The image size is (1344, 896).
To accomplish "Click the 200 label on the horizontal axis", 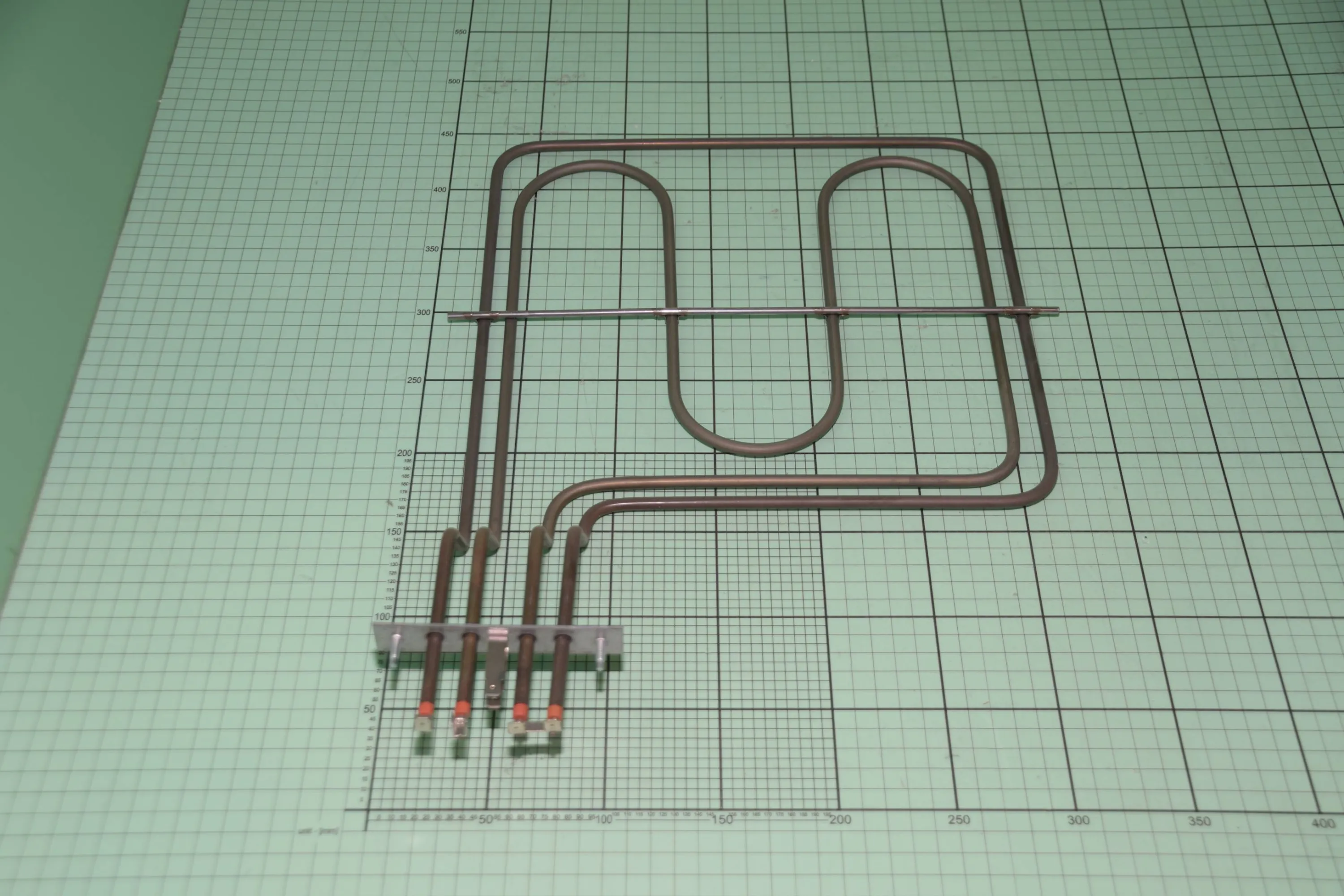I will (x=840, y=820).
